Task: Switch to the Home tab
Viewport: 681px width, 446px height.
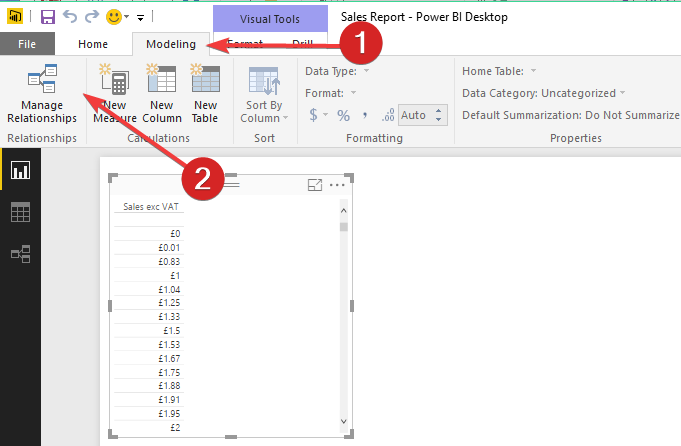Action: [x=93, y=44]
